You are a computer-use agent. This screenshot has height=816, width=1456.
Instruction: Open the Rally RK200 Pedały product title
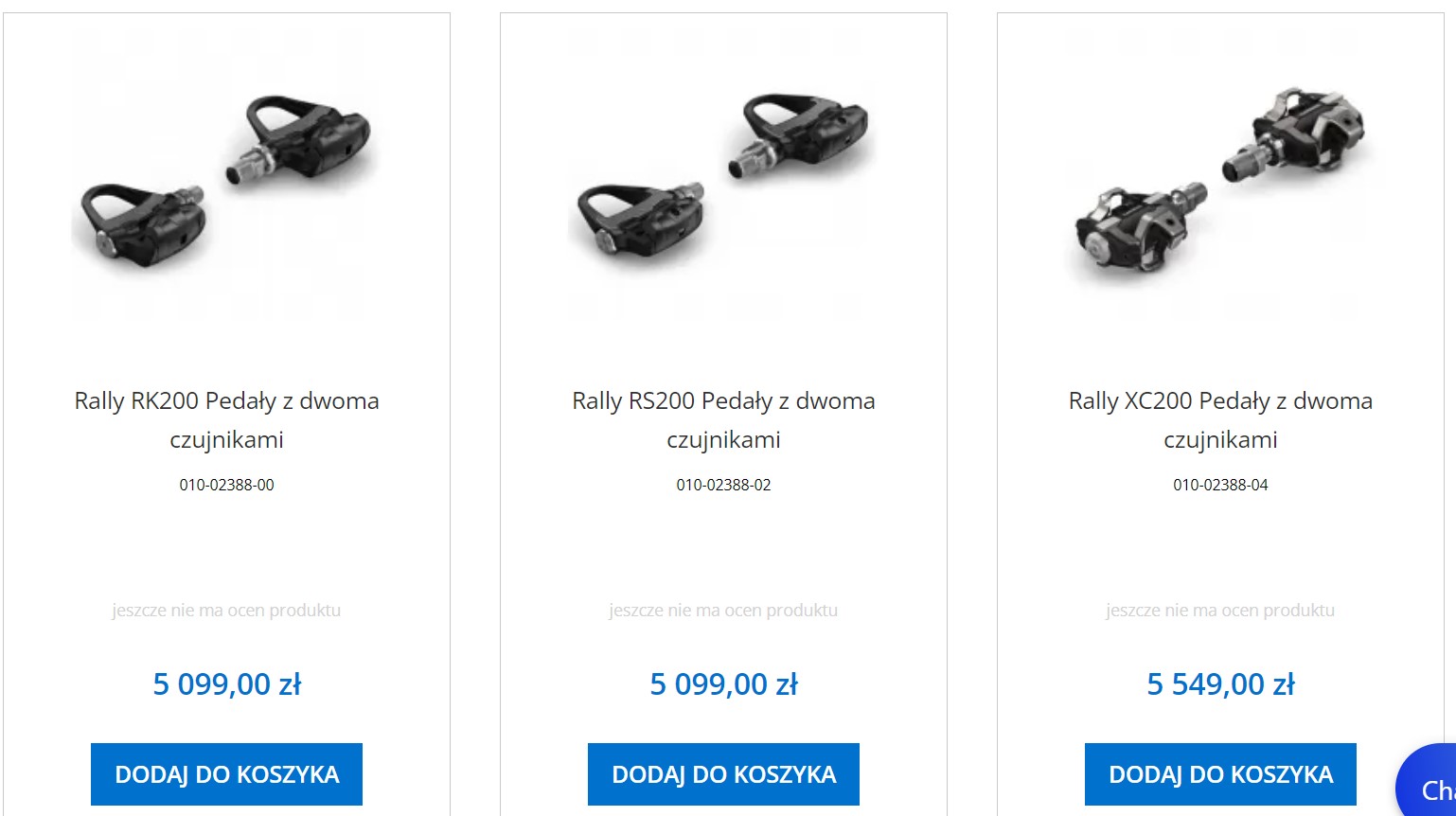pos(226,419)
